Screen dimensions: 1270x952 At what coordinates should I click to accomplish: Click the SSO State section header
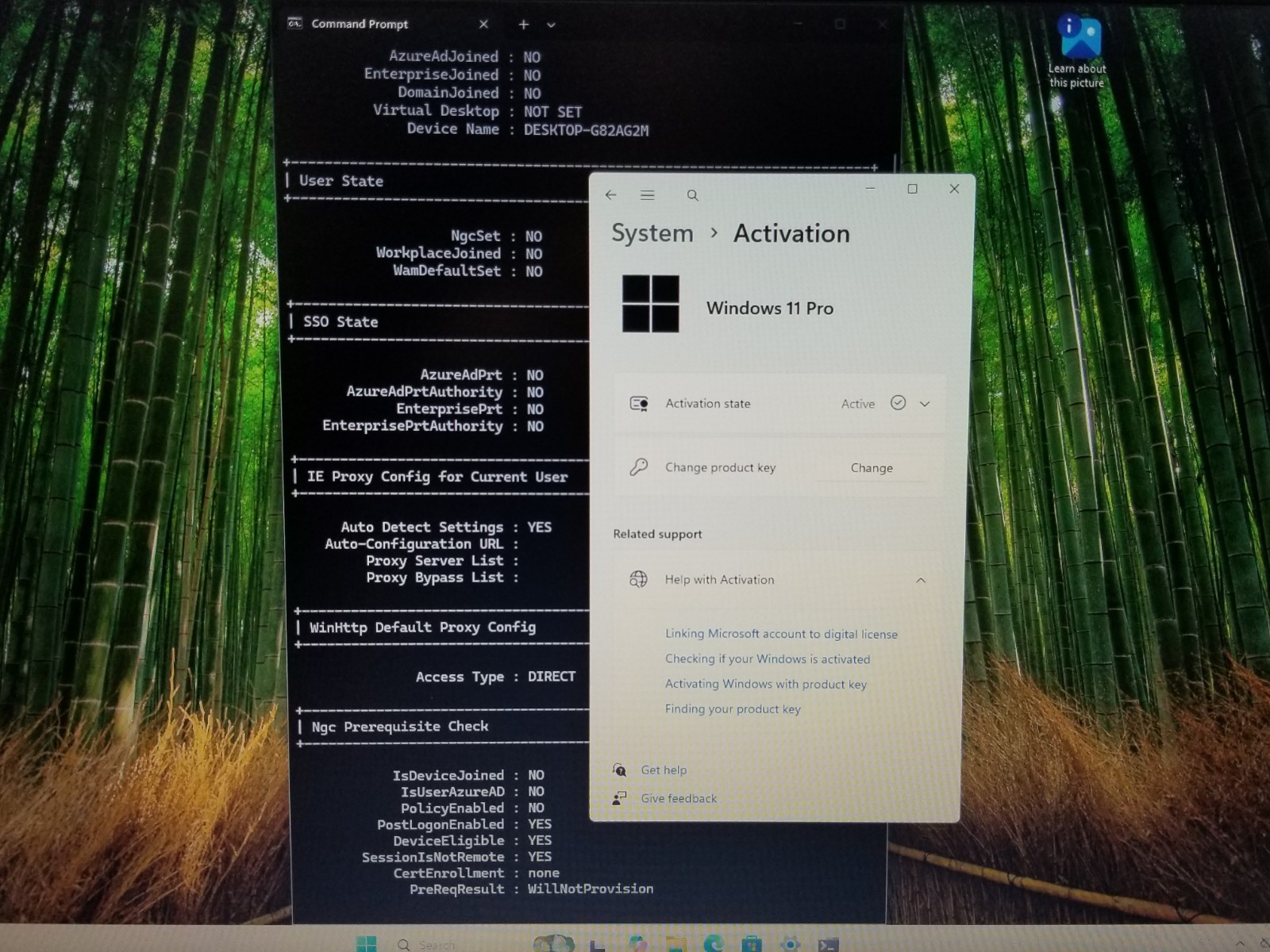pos(341,321)
